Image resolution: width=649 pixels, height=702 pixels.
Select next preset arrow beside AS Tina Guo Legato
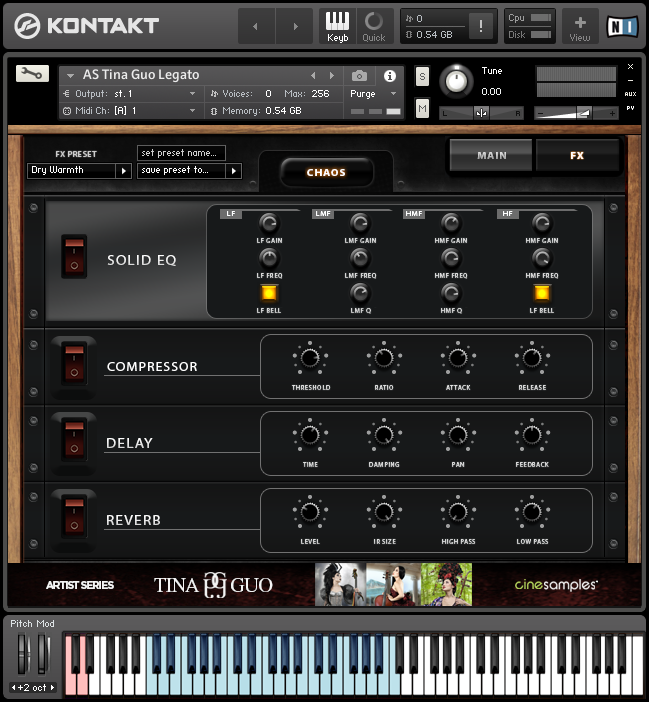(332, 76)
